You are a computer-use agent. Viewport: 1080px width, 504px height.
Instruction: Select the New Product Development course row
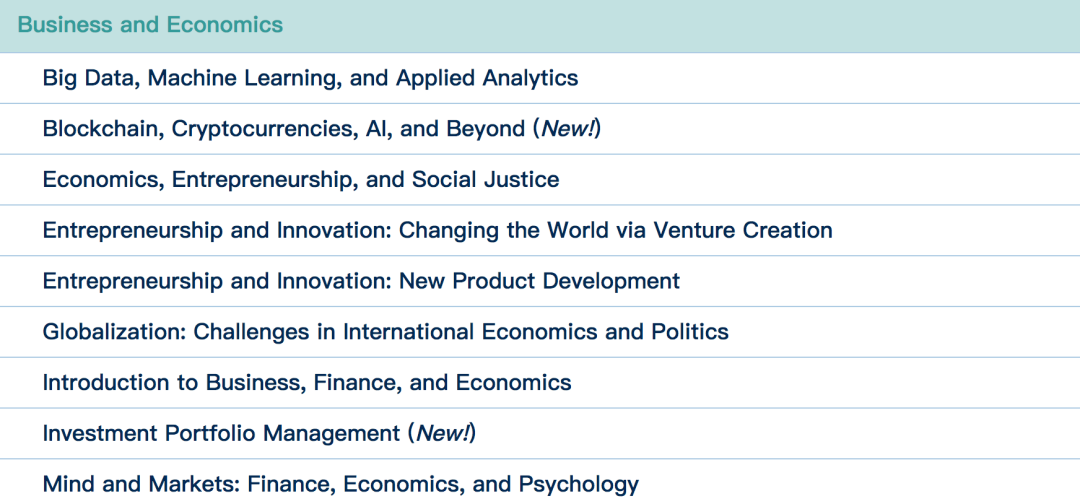539,282
